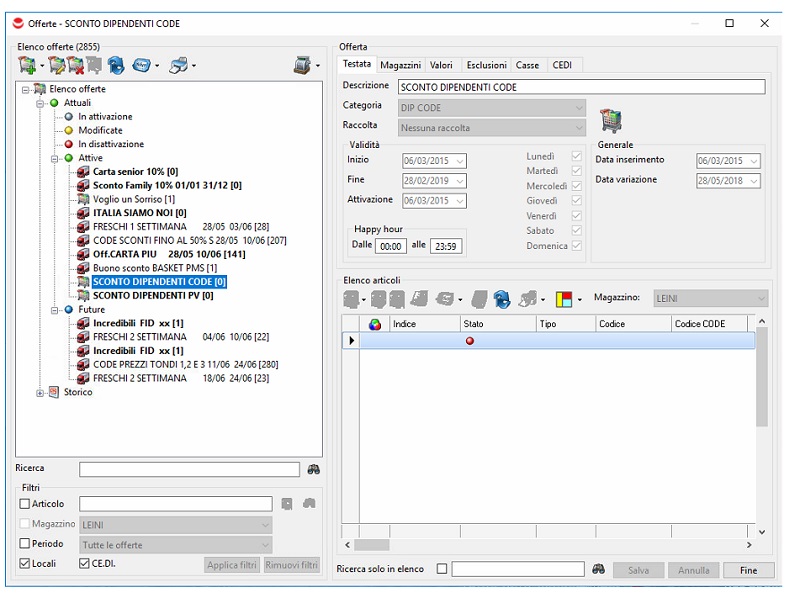The image size is (800, 598).
Task: Refresh the offers list with blue arrows icon
Action: [116, 66]
